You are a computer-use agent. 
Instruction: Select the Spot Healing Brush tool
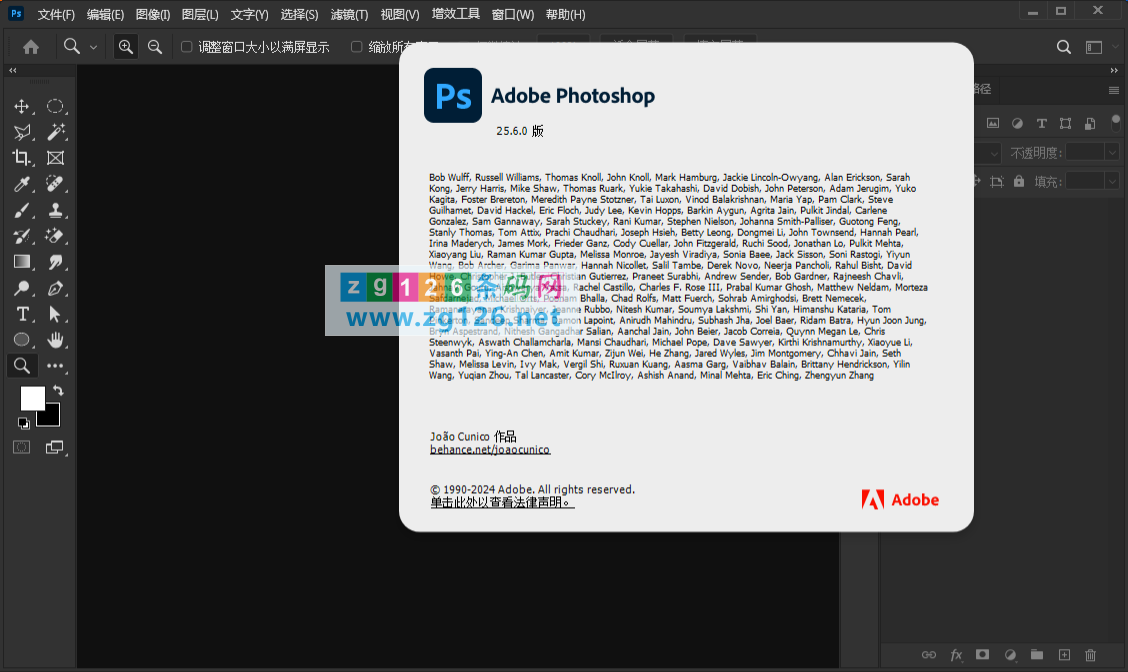click(55, 184)
